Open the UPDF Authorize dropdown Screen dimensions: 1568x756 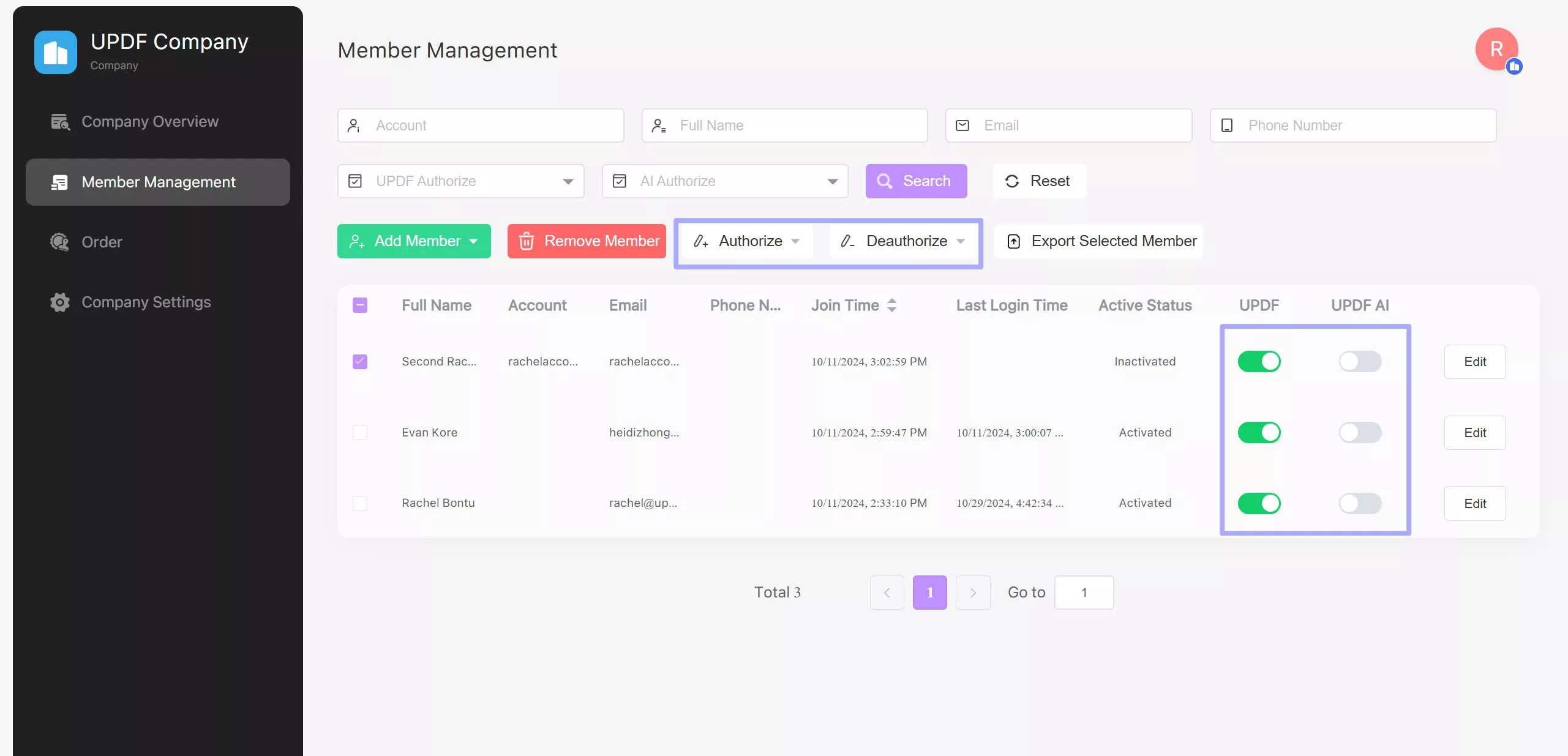460,181
